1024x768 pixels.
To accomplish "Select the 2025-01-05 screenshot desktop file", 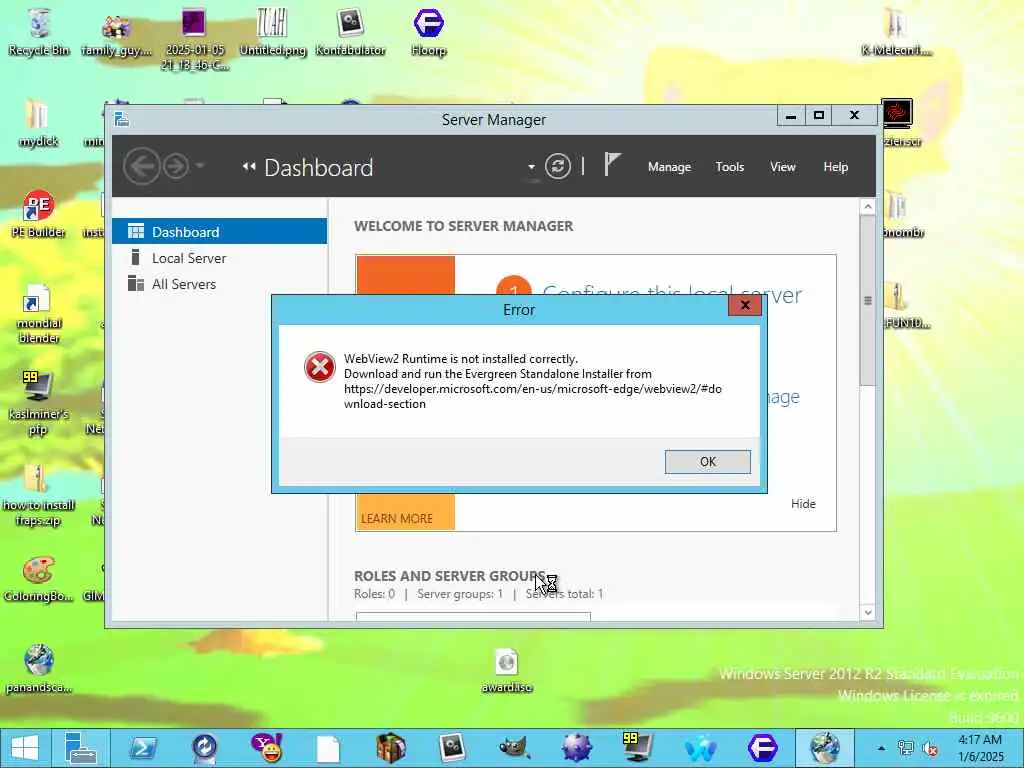I will coord(195,40).
